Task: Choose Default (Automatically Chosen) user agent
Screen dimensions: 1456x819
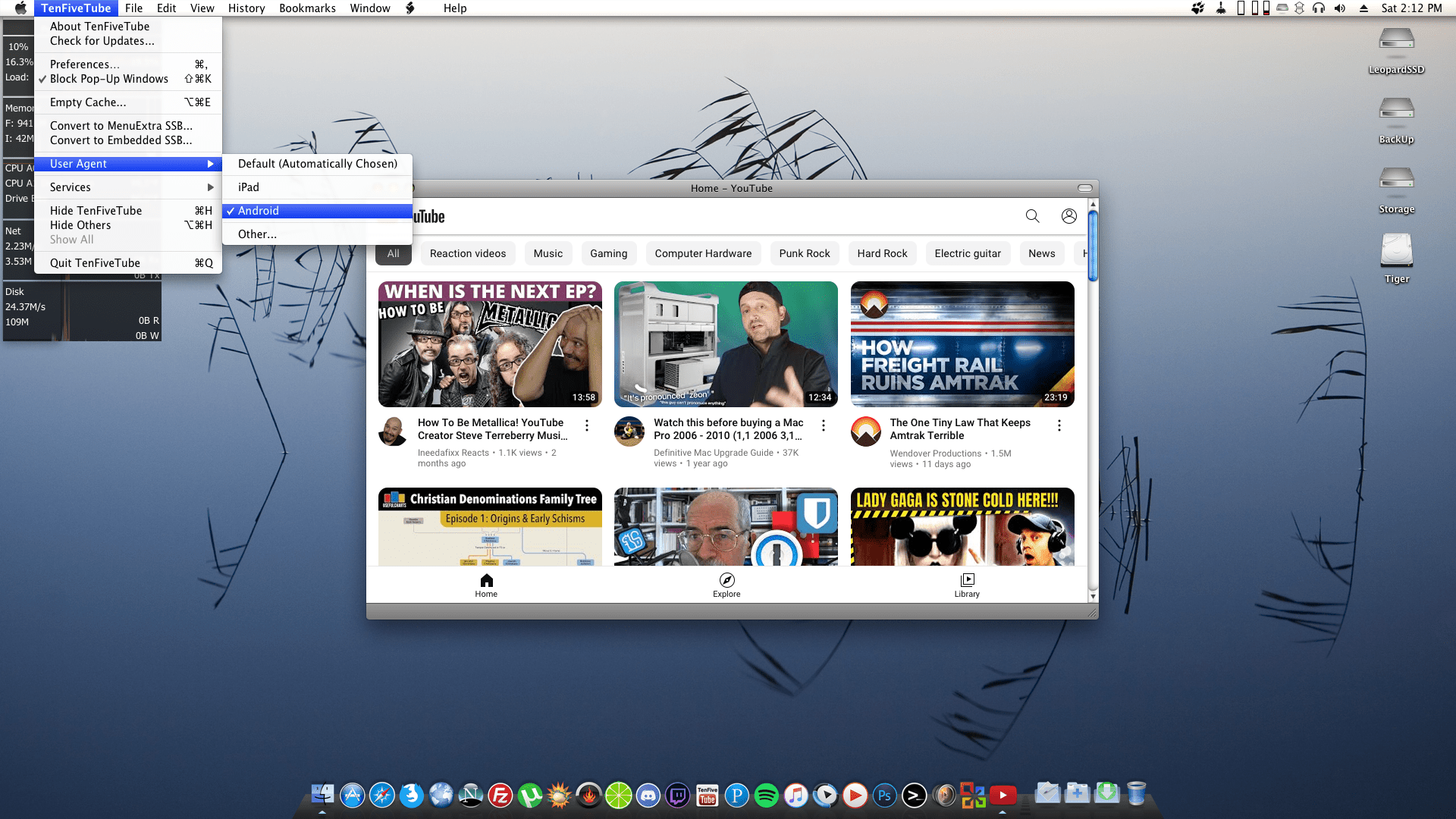Action: point(317,164)
